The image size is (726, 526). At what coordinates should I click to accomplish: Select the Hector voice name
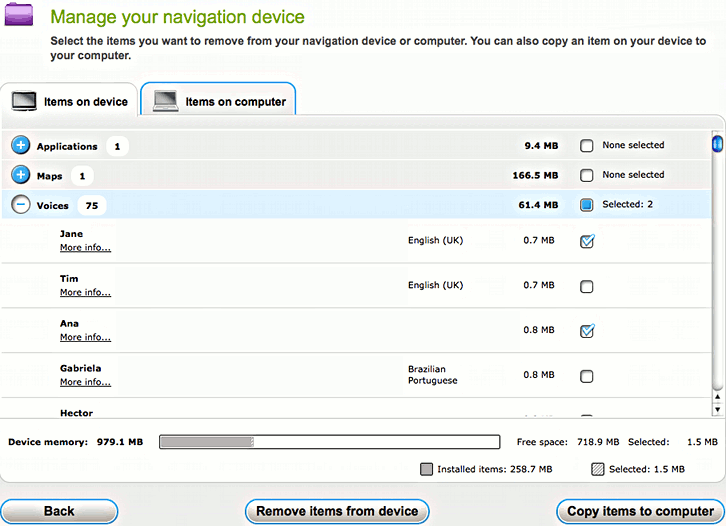(76, 413)
